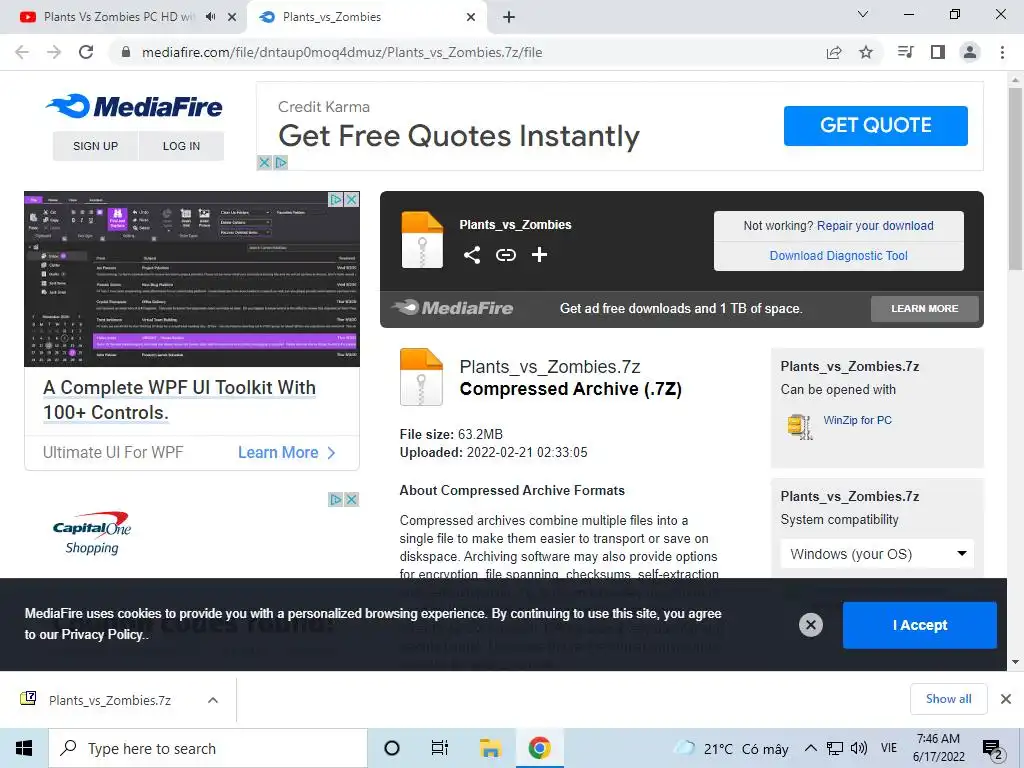Open Repair your download link
The height and width of the screenshot is (768, 1024).
tap(875, 226)
